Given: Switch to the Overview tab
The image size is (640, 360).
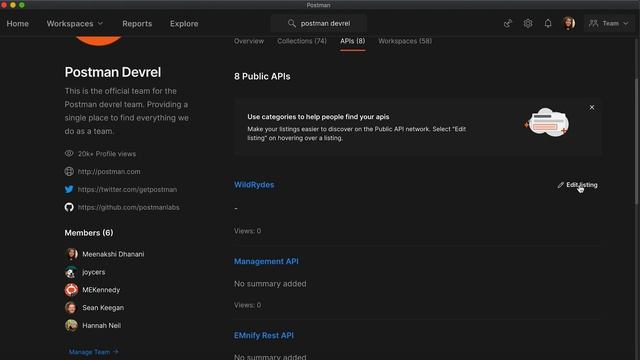Looking at the screenshot, I should coord(249,41).
